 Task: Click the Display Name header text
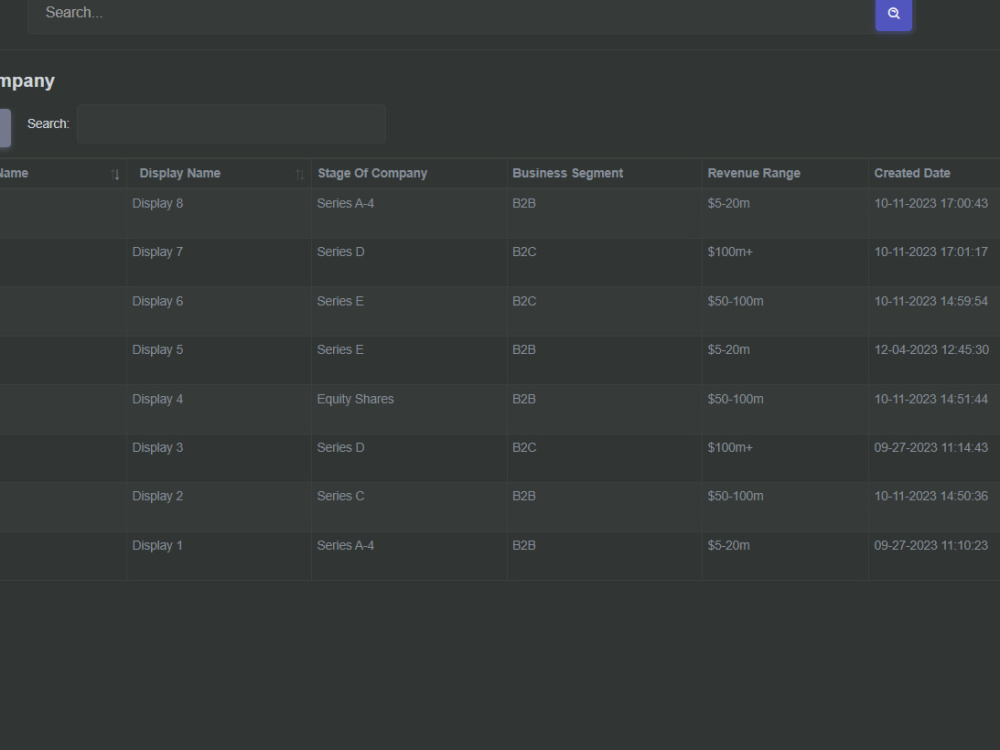click(180, 173)
